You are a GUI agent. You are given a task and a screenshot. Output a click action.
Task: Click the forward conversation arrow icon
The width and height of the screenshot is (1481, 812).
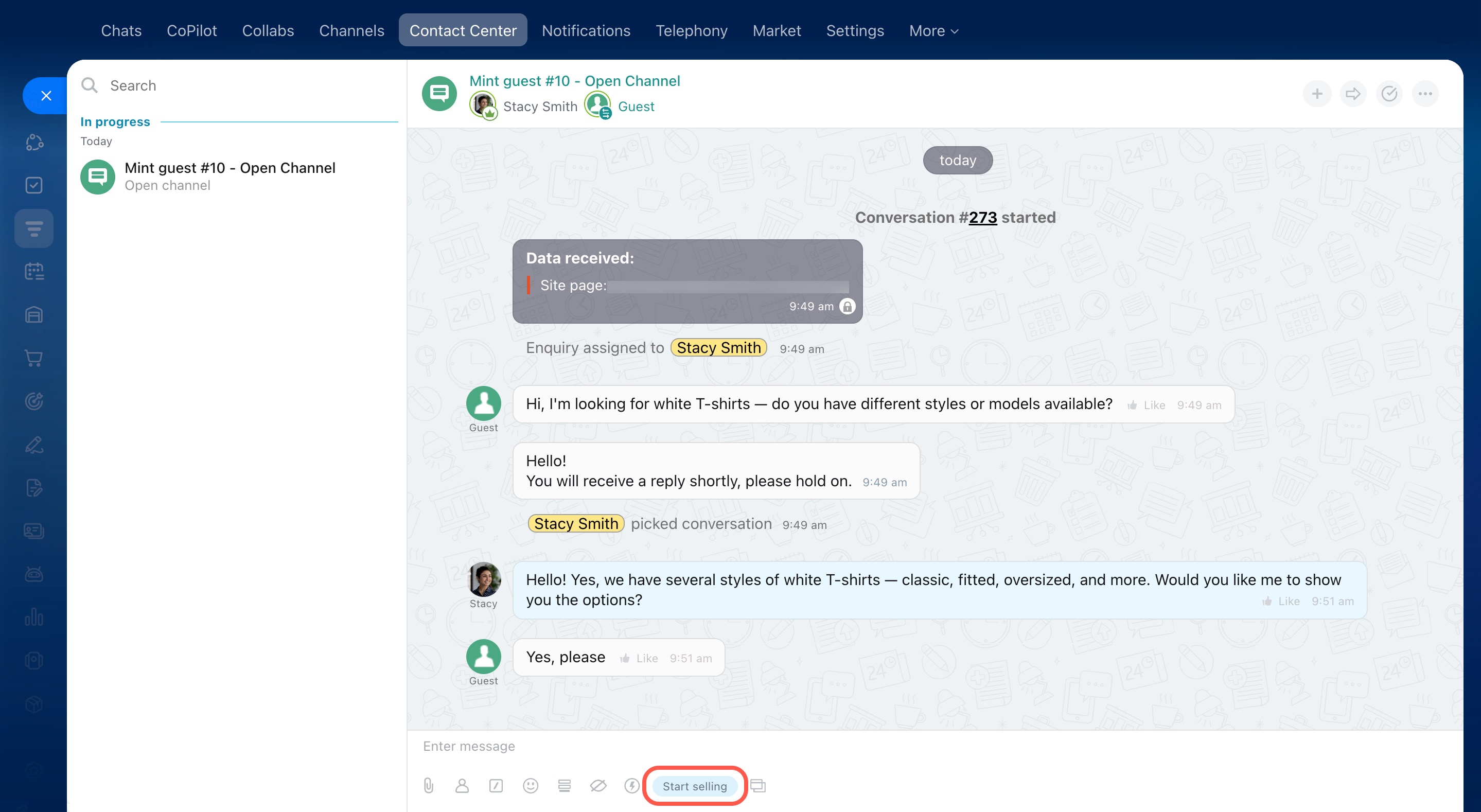[x=1353, y=94]
